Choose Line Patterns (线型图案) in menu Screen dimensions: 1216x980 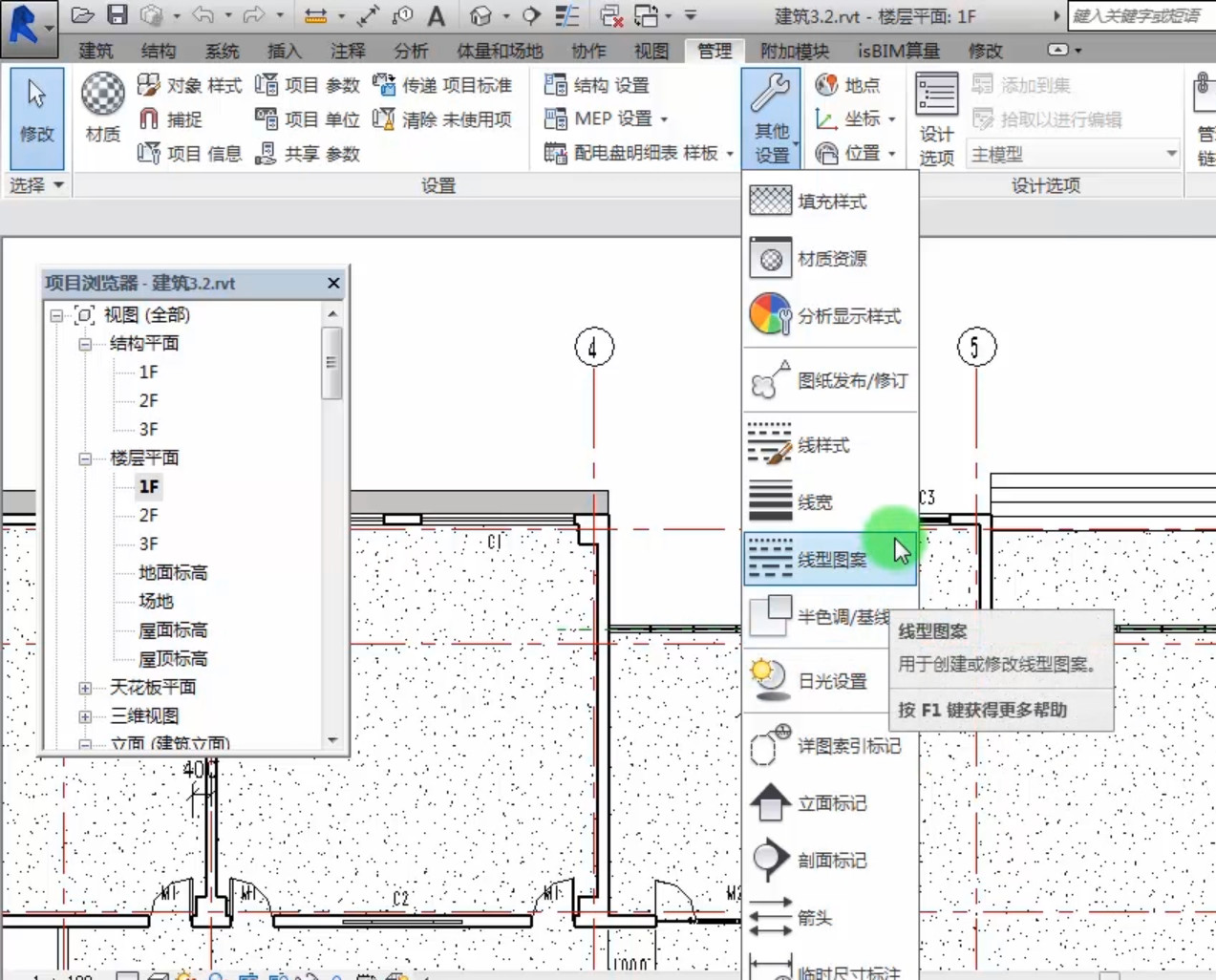pyautogui.click(x=830, y=559)
